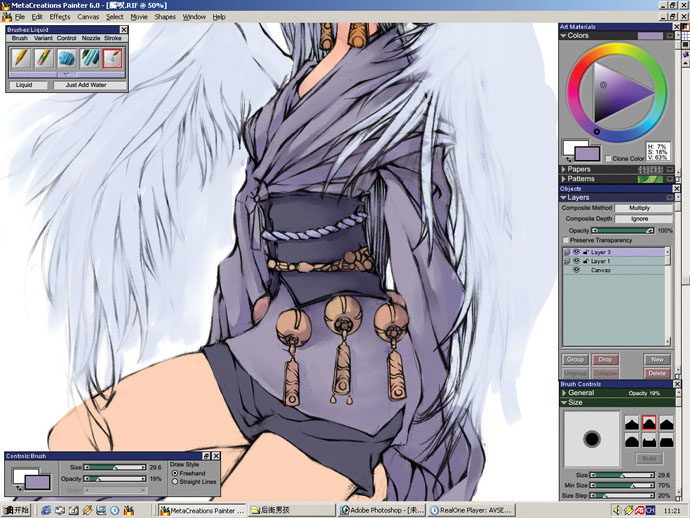Click the New layer button
Image resolution: width=690 pixels, height=518 pixels.
[657, 360]
